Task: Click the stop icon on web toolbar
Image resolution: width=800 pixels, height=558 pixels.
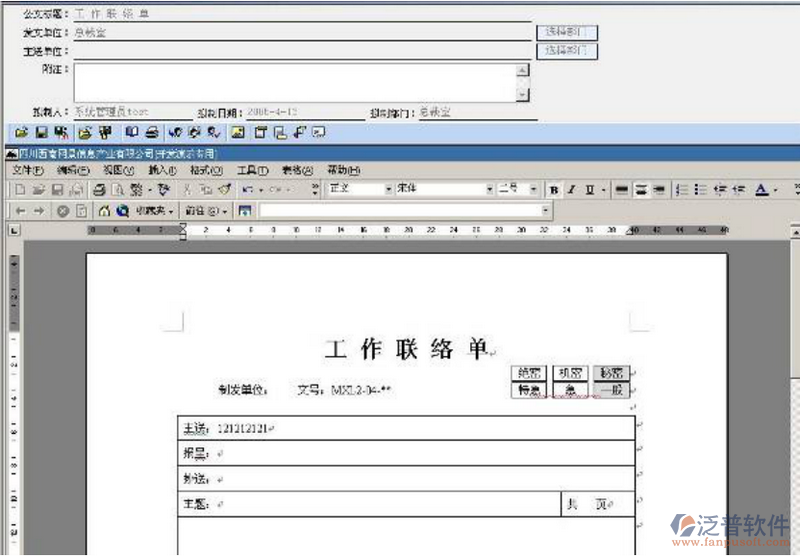Action: 63,211
